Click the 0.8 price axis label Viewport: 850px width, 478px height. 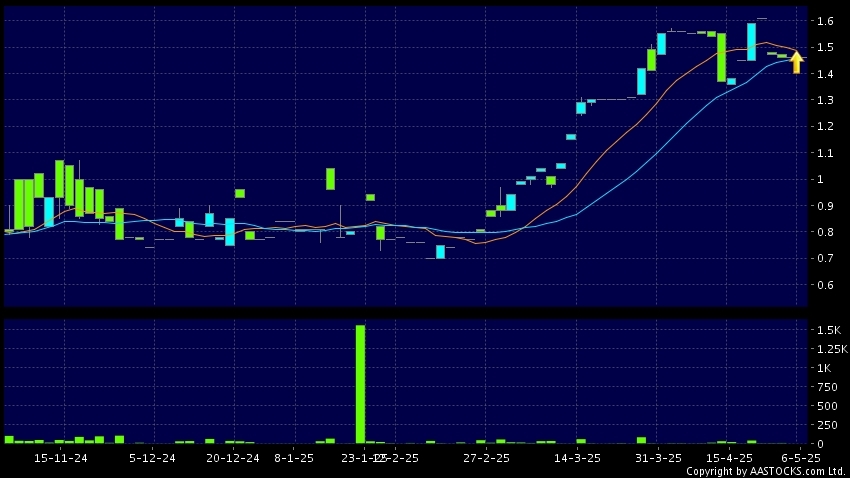[x=825, y=232]
